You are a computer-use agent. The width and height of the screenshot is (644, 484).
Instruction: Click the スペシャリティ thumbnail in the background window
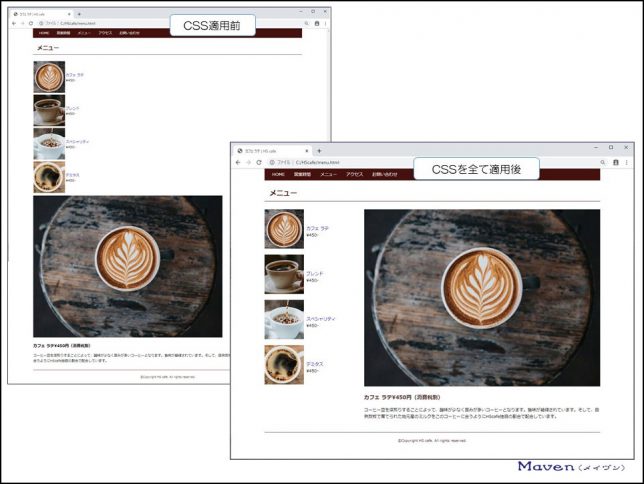coord(49,143)
